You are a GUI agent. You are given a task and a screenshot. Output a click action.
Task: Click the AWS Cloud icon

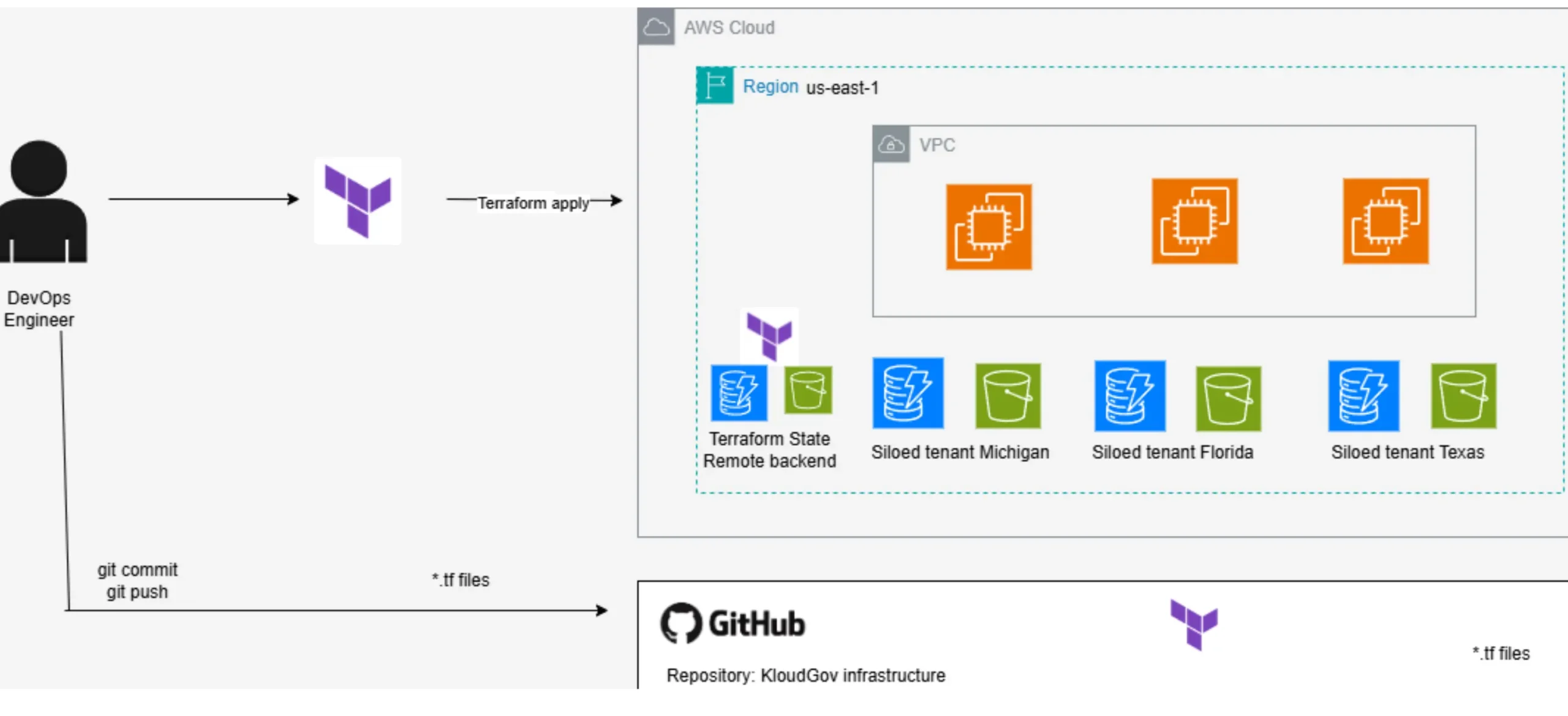[x=656, y=27]
